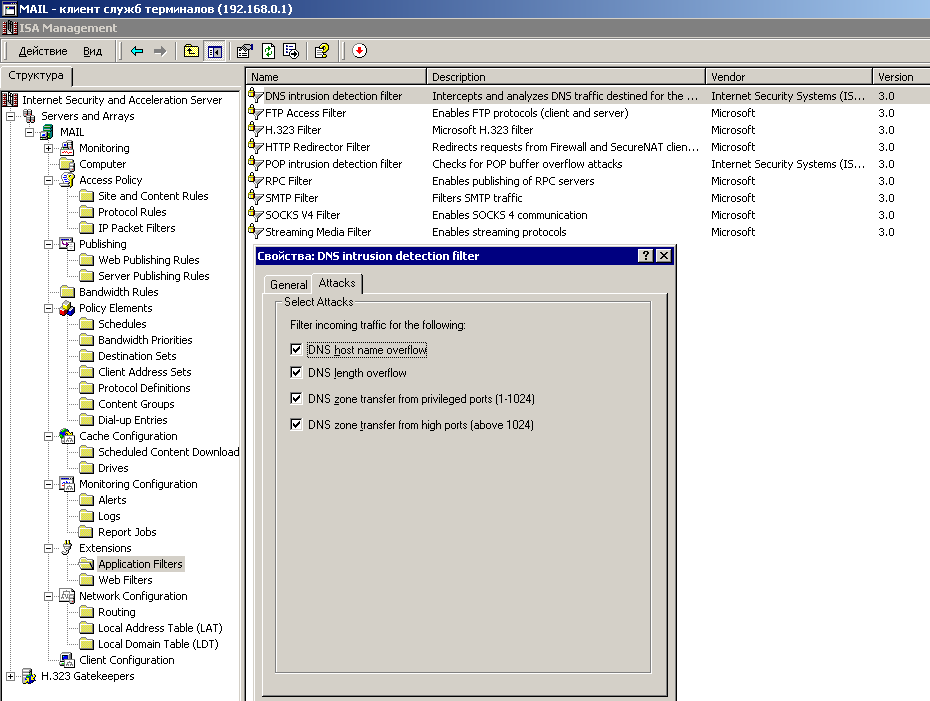Toggle DNS host name overflow checkbox

click(x=296, y=349)
